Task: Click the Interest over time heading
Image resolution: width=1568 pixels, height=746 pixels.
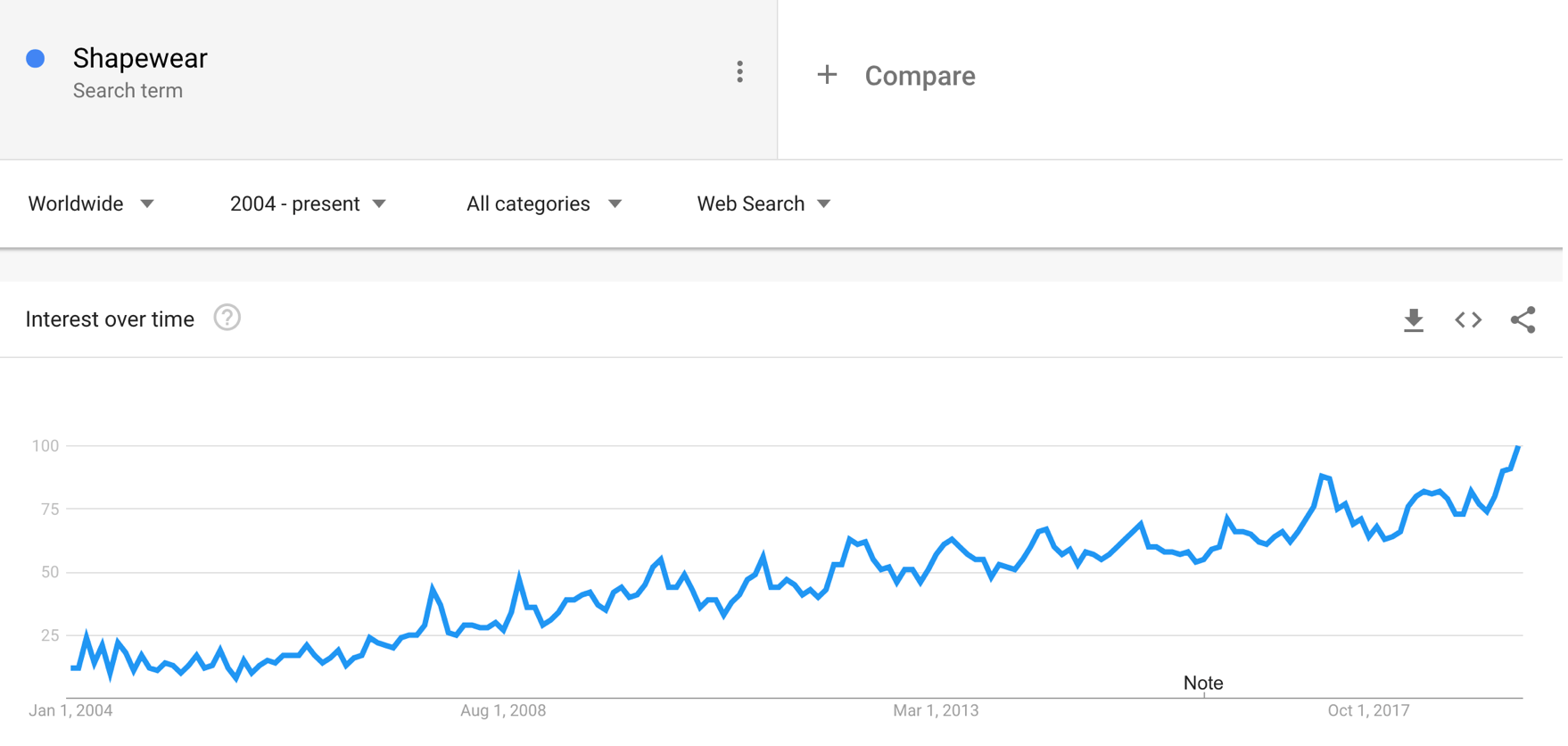Action: pyautogui.click(x=110, y=319)
